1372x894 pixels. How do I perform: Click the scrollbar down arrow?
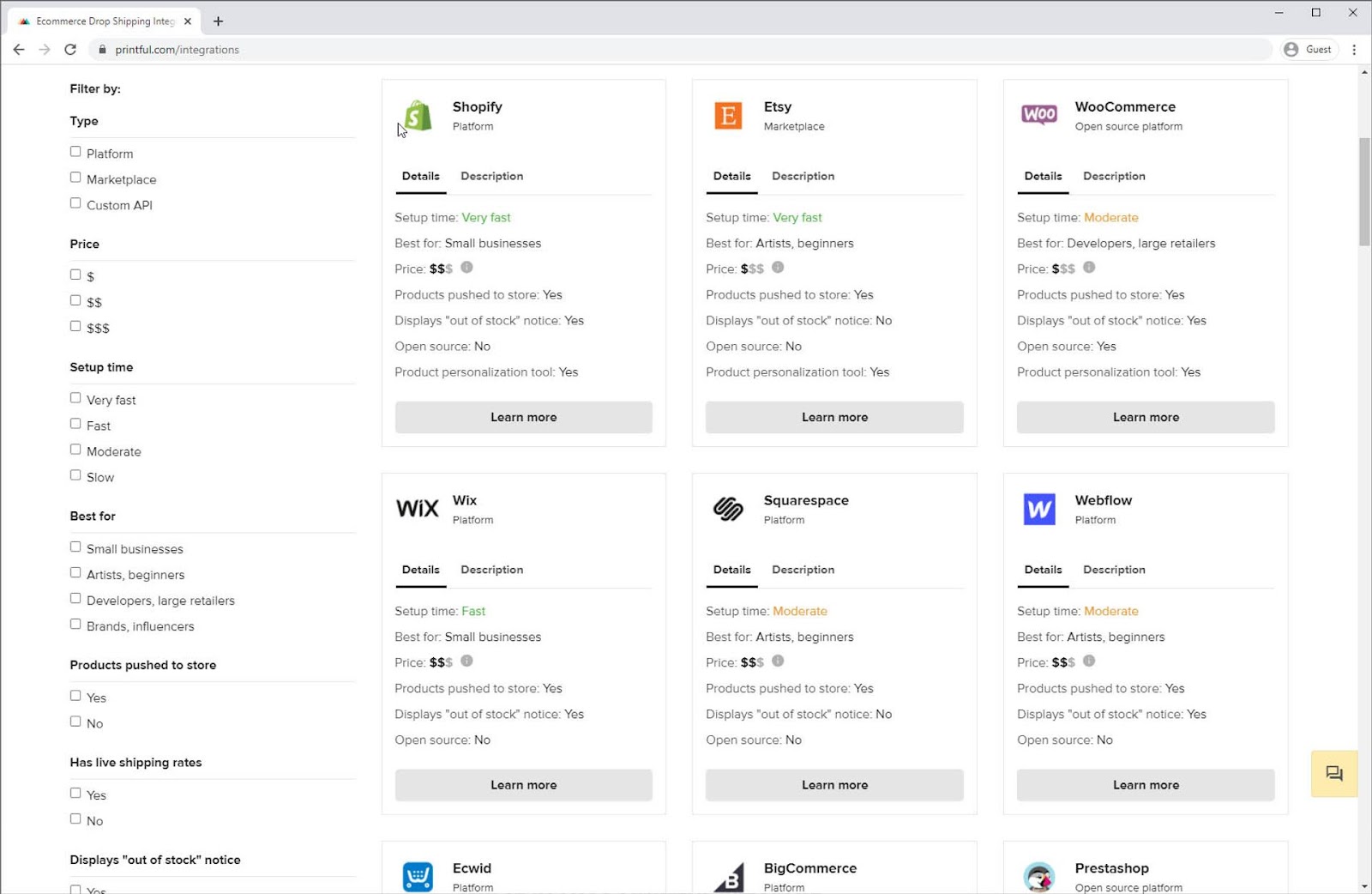pos(1364,885)
